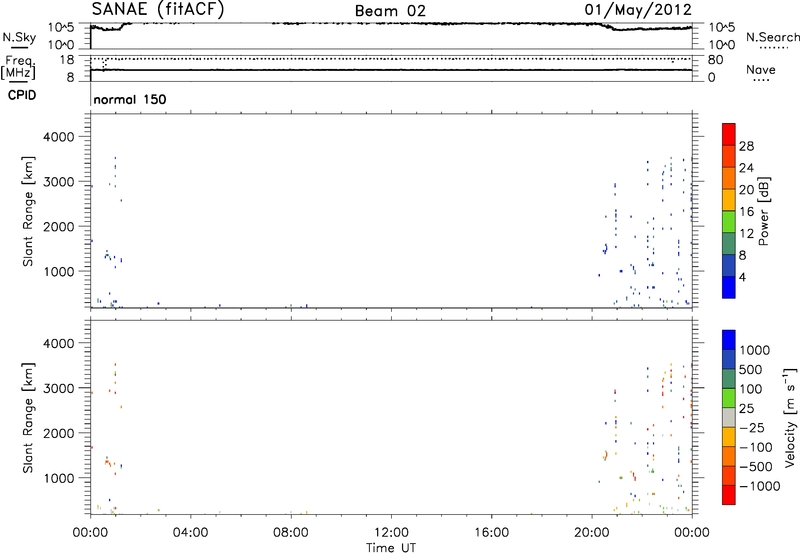Click the left 10^5 noise tick
Image resolution: width=800 pixels, height=554 pixels.
(x=61, y=28)
